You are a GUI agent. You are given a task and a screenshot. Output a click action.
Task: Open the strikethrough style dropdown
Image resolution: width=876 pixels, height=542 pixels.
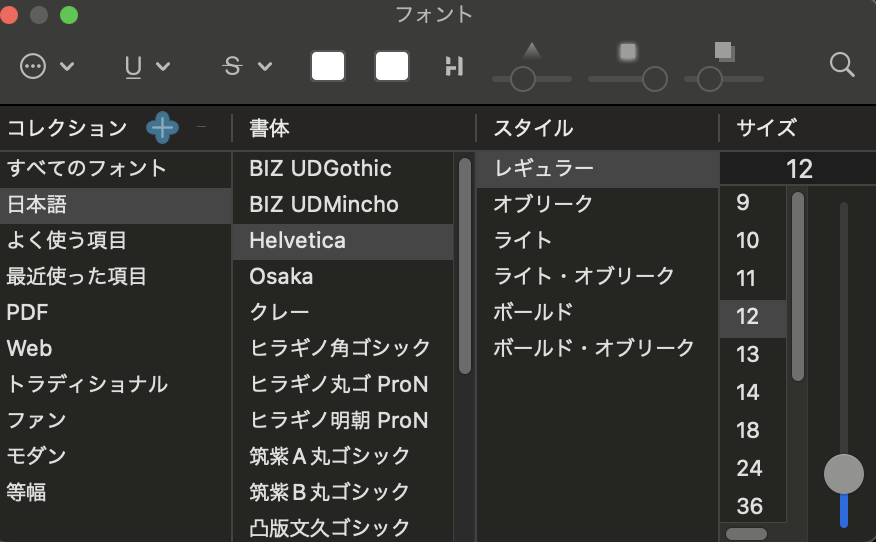click(x=247, y=66)
